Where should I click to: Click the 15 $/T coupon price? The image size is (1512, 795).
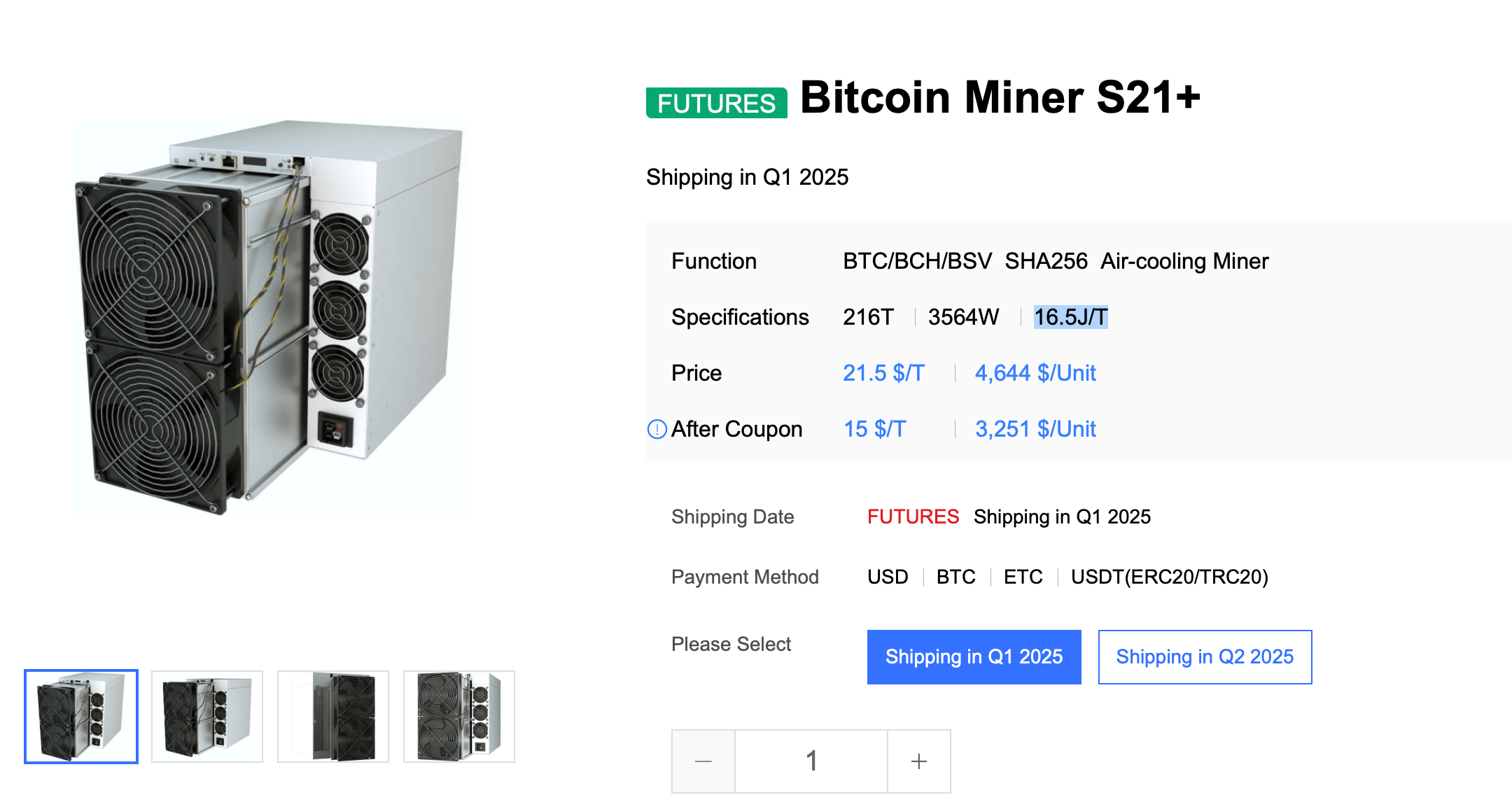874,429
